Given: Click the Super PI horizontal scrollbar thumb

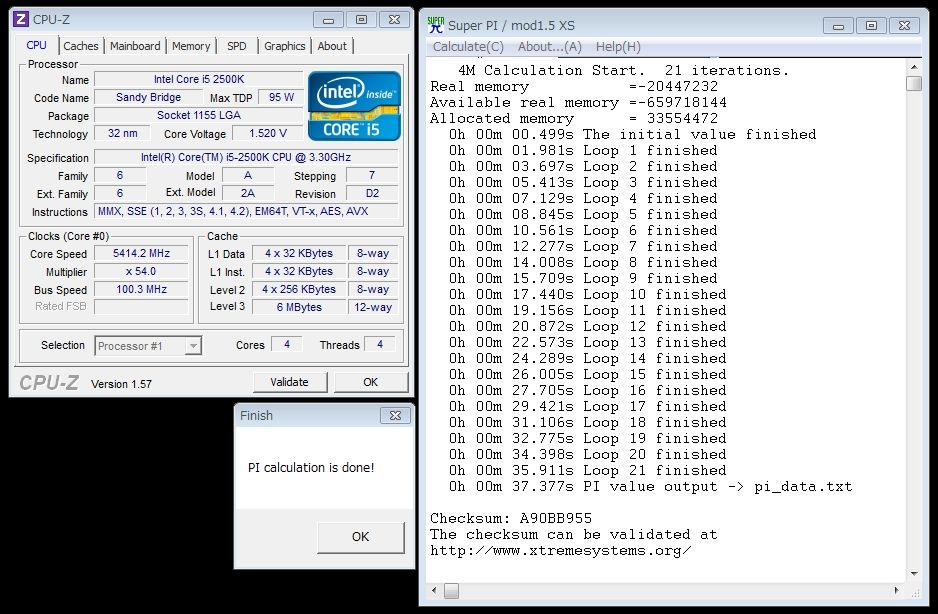Looking at the screenshot, I should point(452,591).
